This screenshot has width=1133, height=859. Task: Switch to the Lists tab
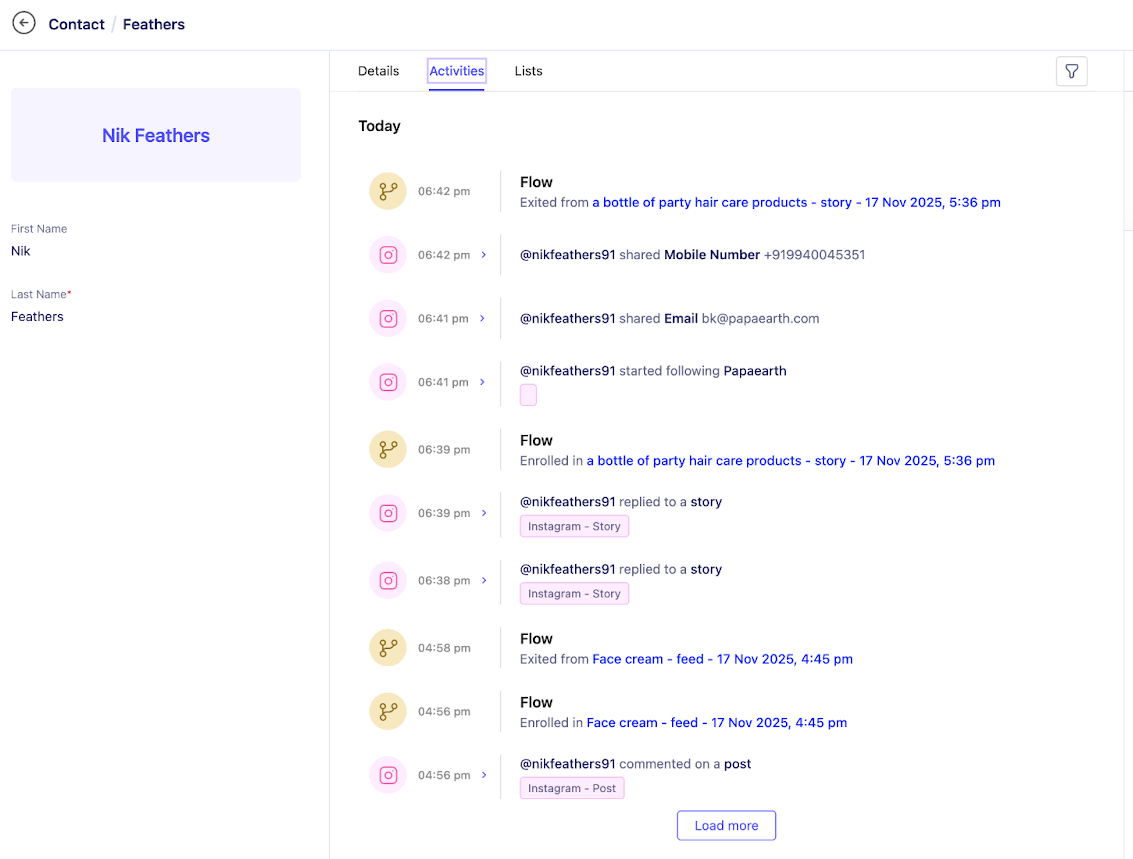[x=528, y=71]
